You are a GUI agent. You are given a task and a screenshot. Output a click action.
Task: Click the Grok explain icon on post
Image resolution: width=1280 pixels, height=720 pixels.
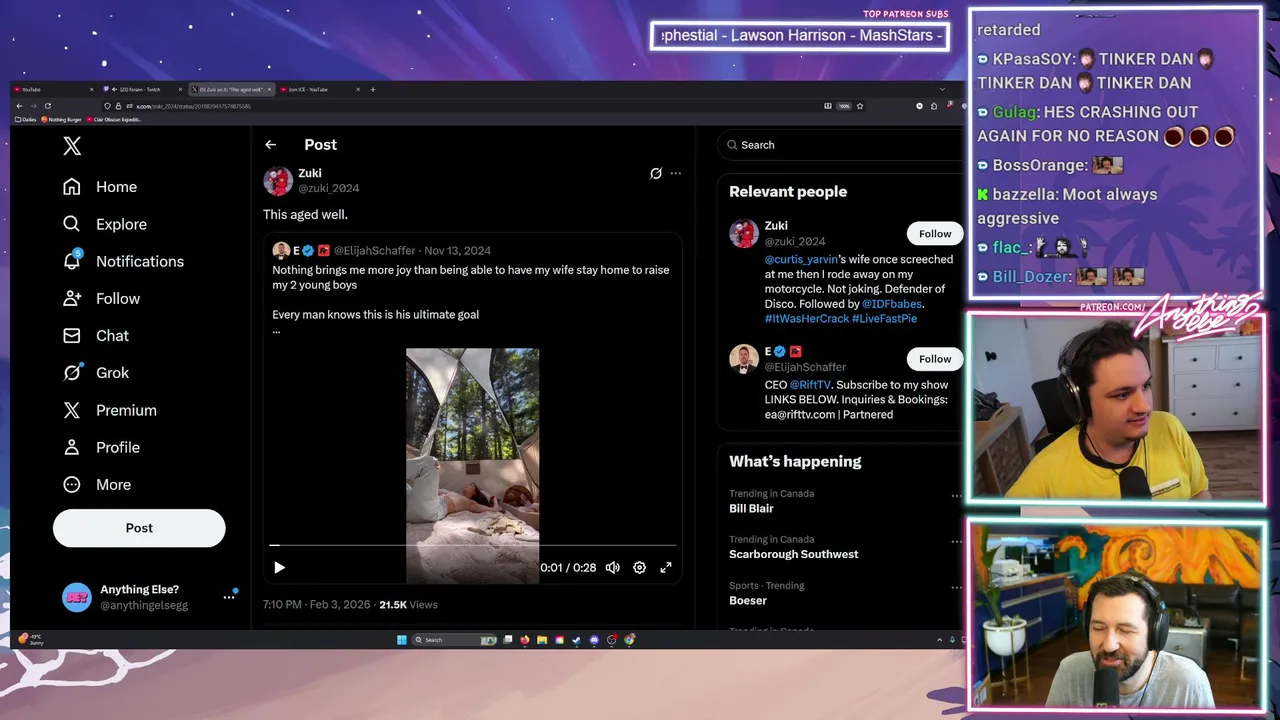pyautogui.click(x=656, y=173)
